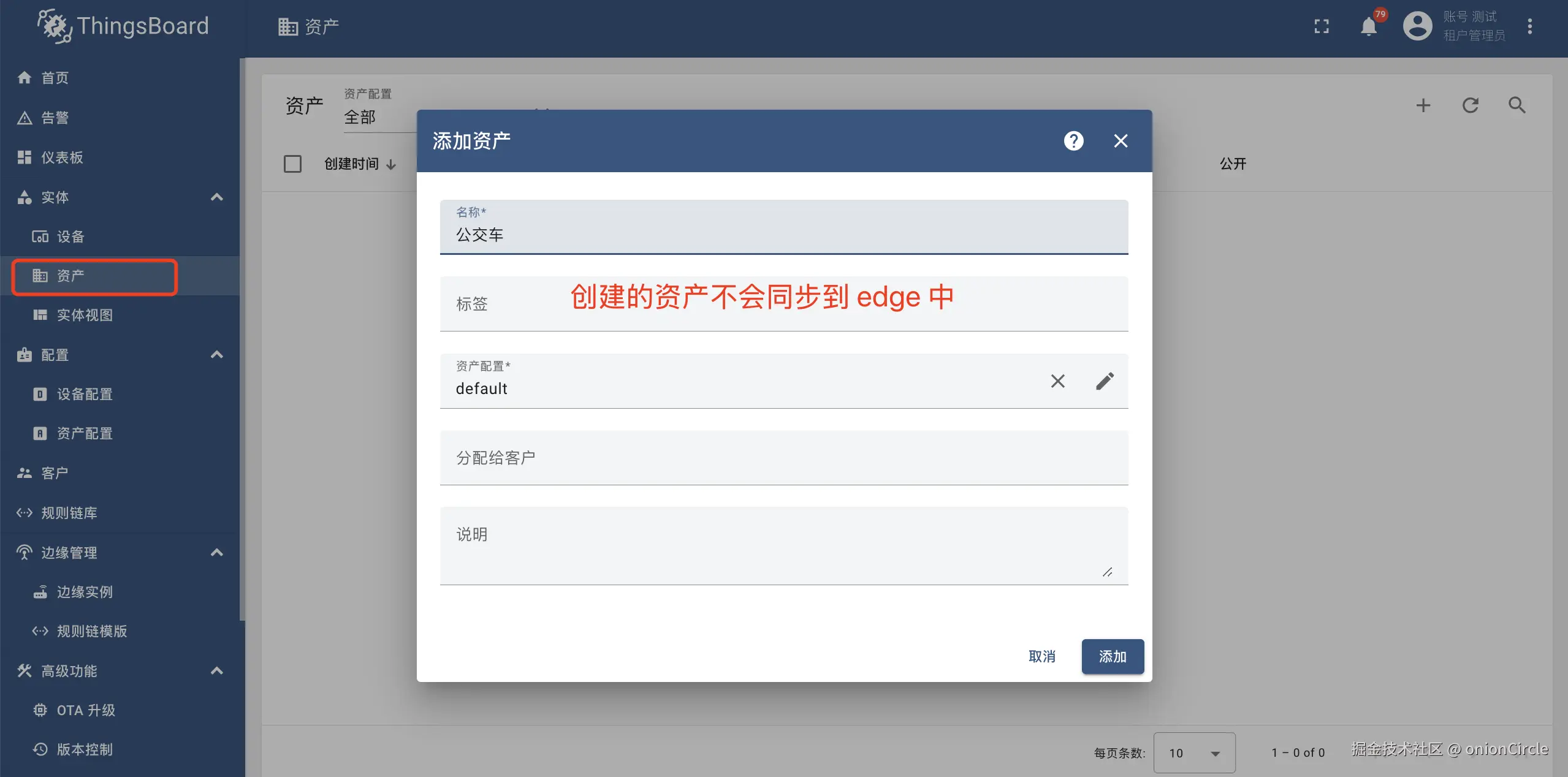Open the three-dot user menu
The height and width of the screenshot is (777, 1568).
(1530, 26)
